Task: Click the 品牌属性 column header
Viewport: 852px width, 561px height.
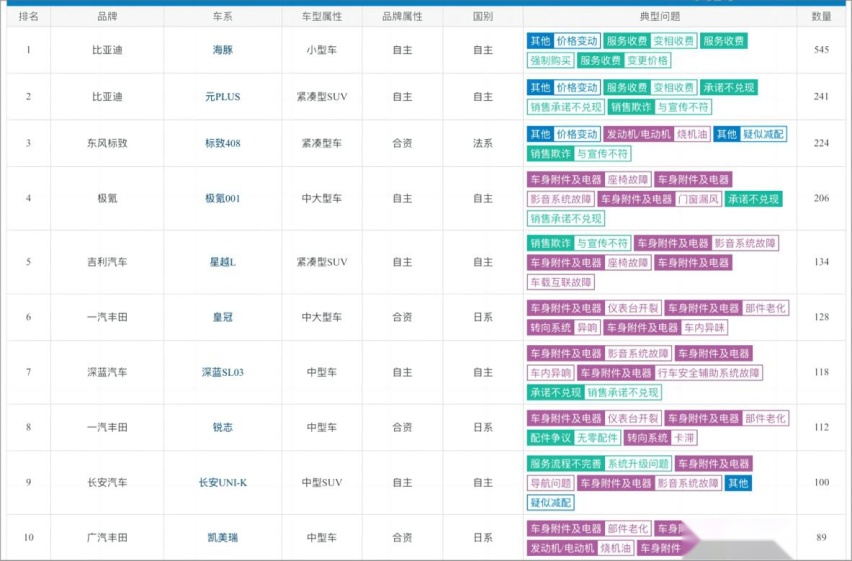Action: (x=402, y=16)
